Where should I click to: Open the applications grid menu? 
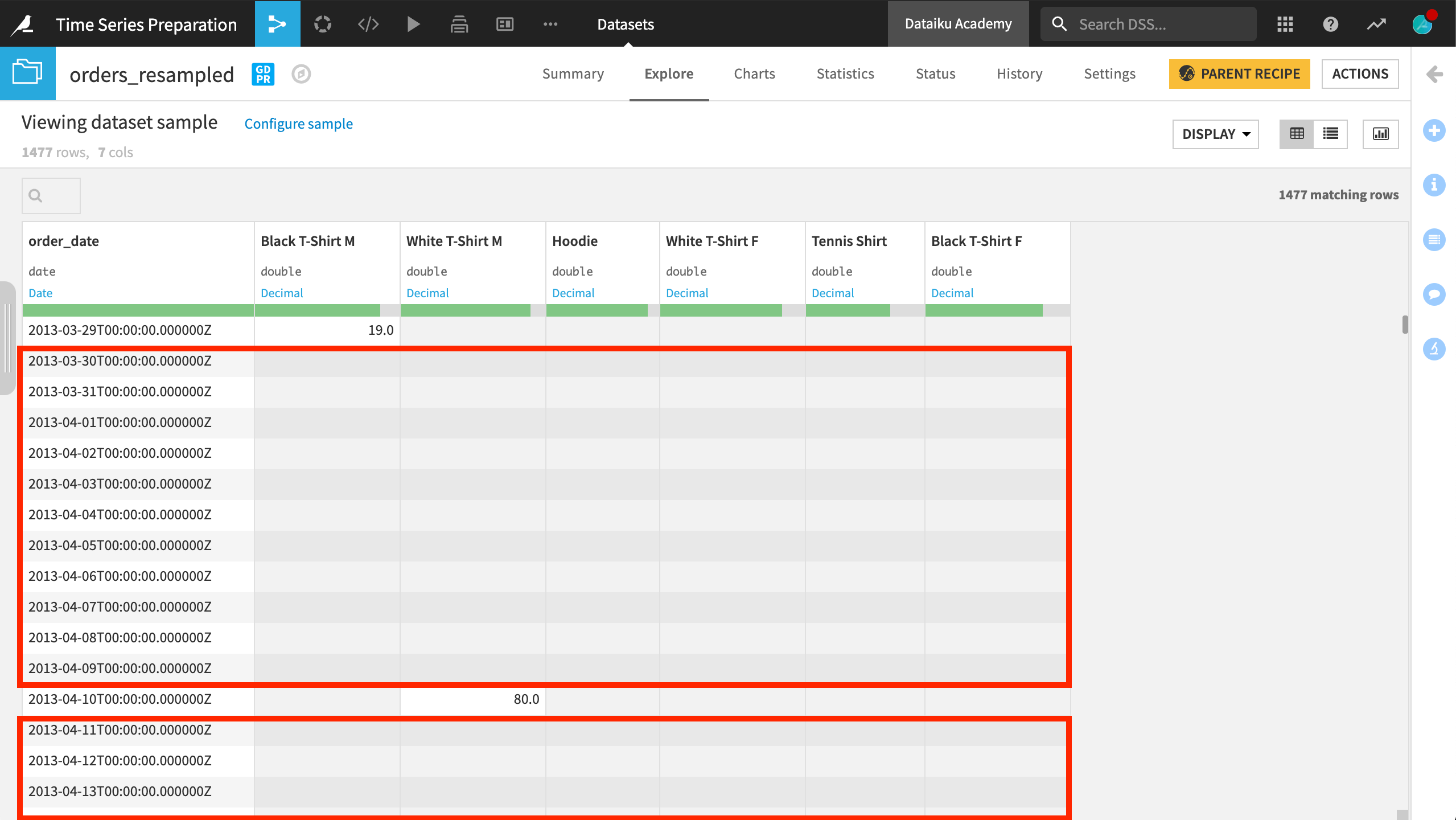pyautogui.click(x=1285, y=24)
